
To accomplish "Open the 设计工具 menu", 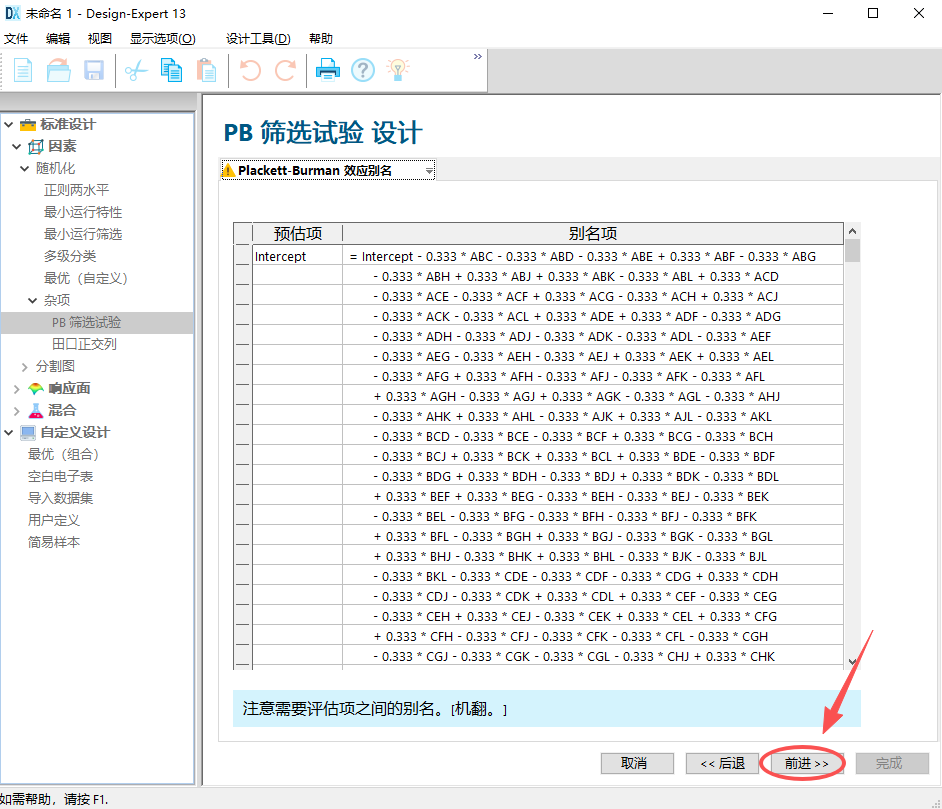I will [x=259, y=38].
